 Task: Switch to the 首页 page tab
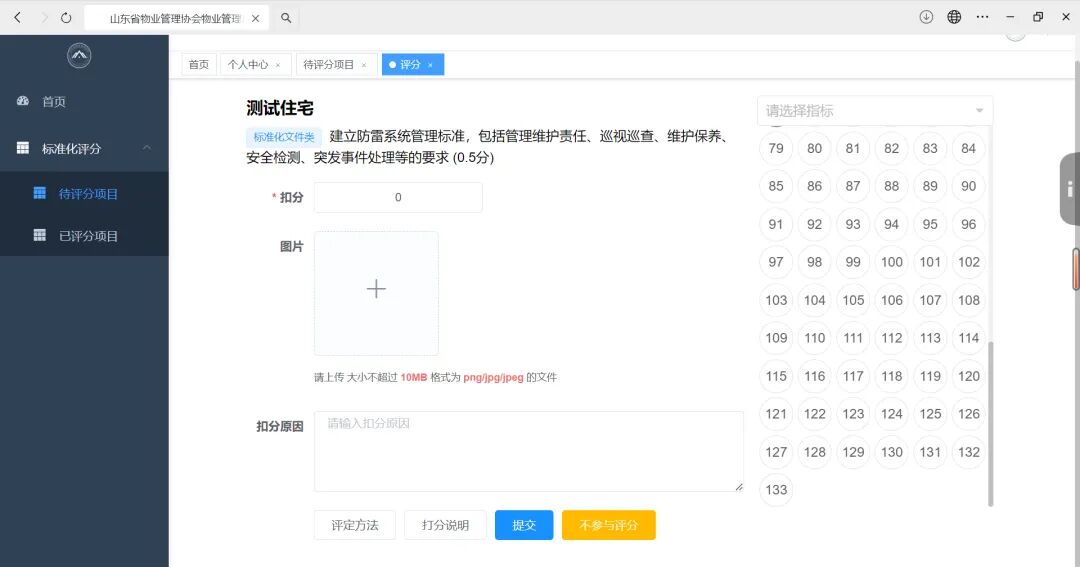(x=199, y=64)
